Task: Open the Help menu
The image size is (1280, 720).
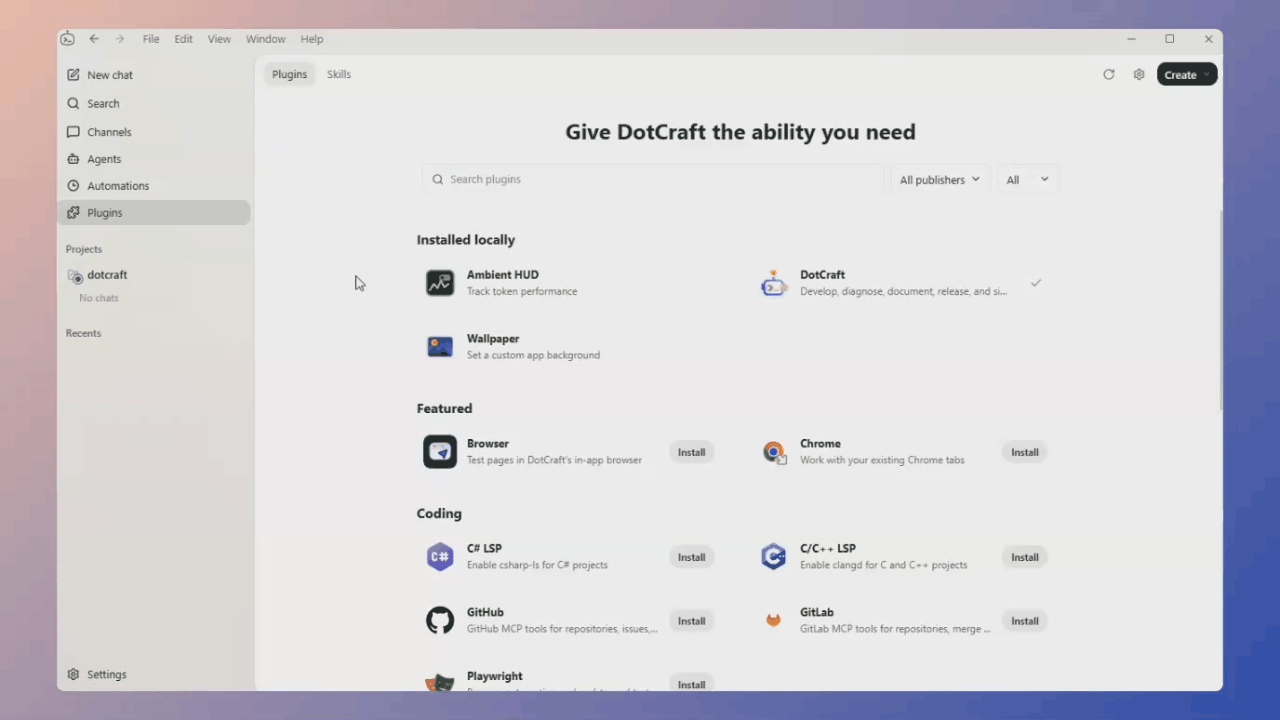Action: 312,39
